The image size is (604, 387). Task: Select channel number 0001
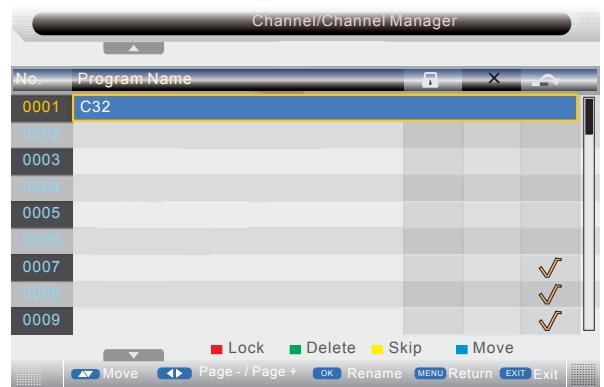click(42, 107)
